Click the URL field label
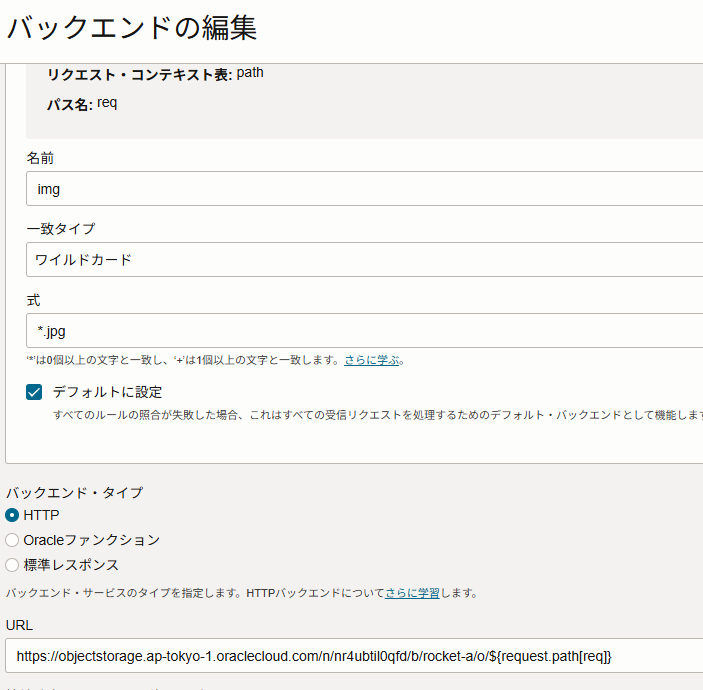703x690 pixels. 19,624
